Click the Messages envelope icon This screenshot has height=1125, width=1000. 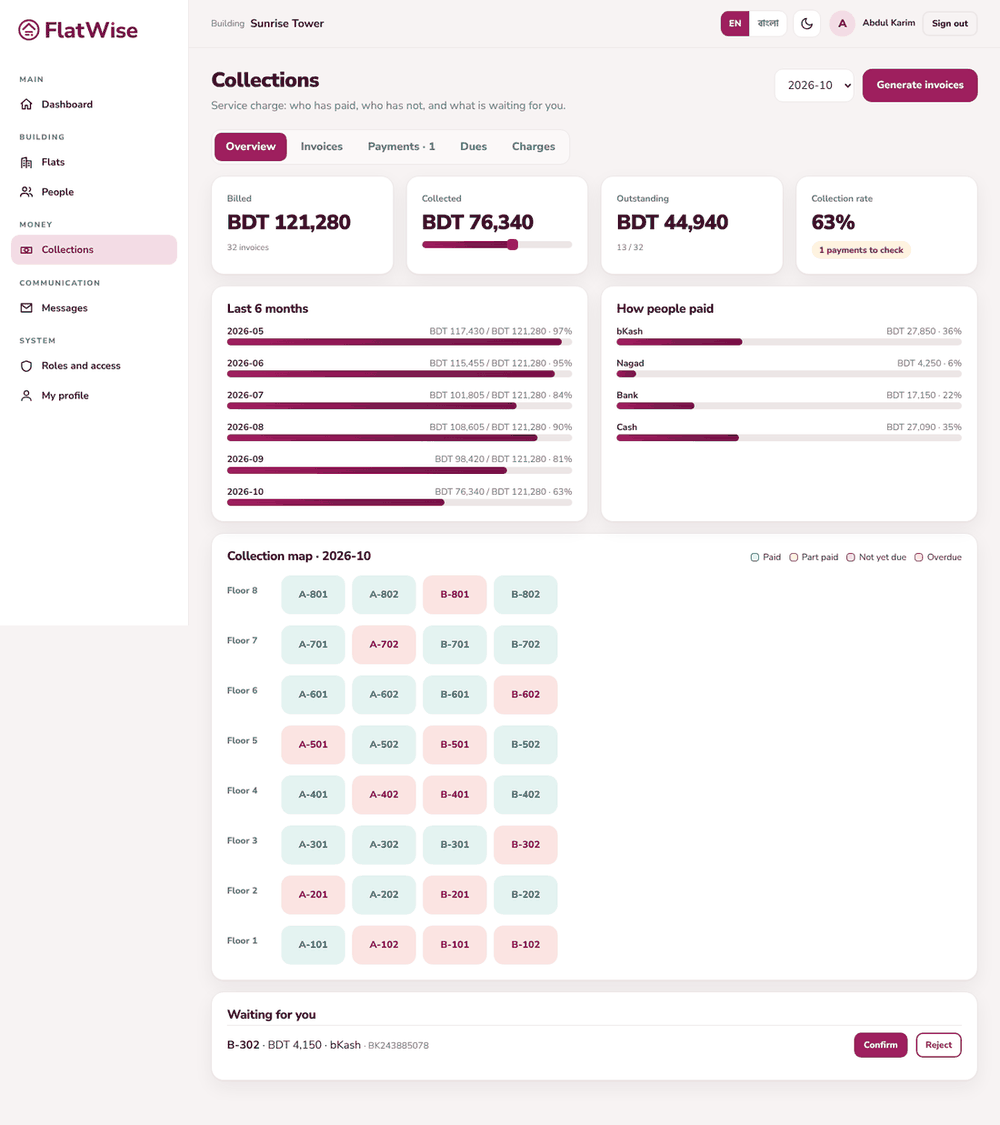27,308
